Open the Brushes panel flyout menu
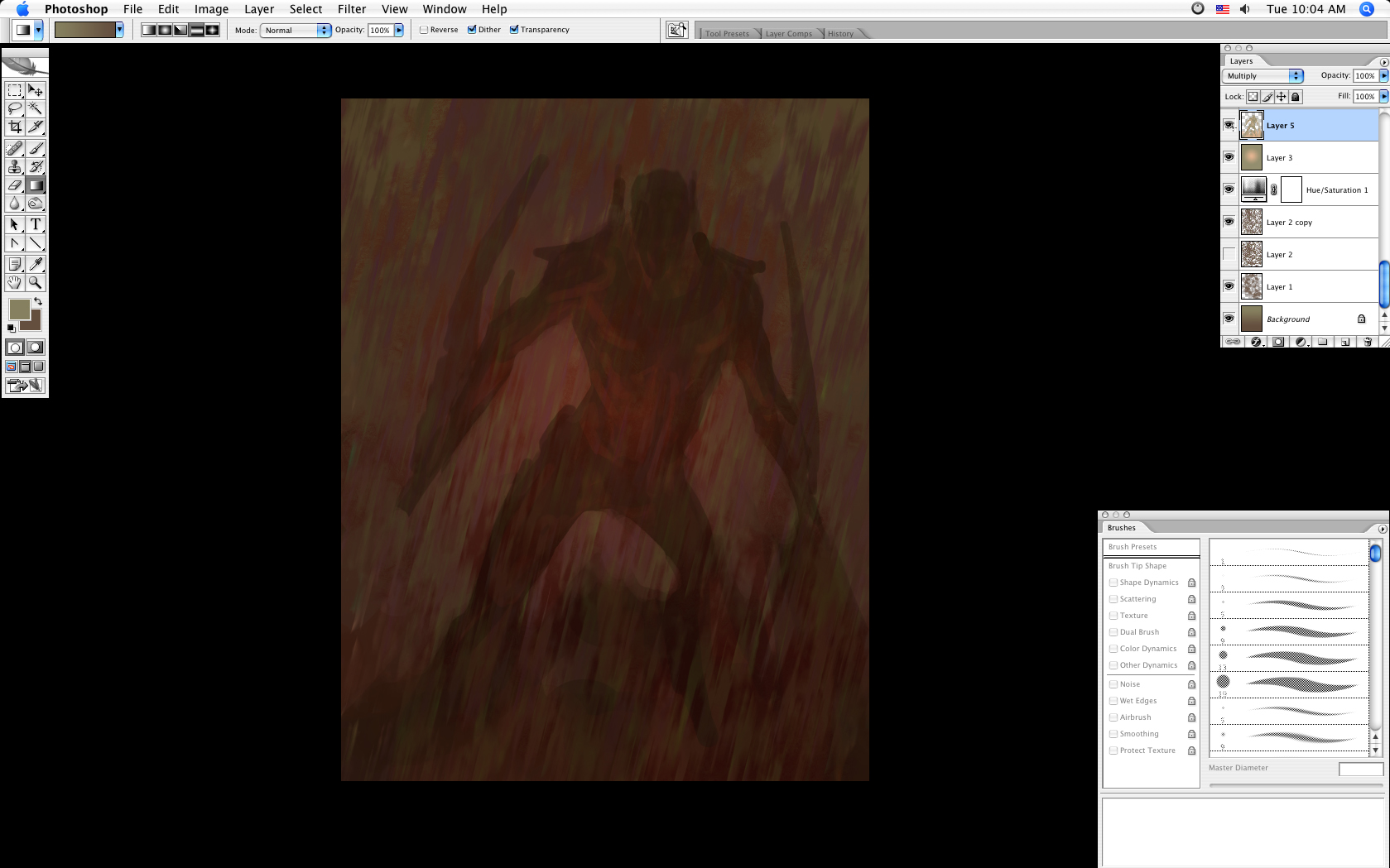The width and height of the screenshot is (1390, 868). click(1382, 529)
